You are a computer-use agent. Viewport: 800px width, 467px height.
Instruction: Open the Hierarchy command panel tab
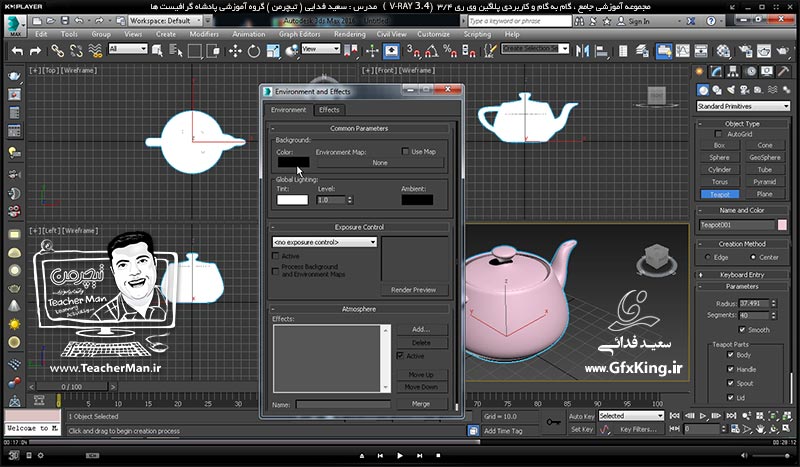tap(733, 71)
